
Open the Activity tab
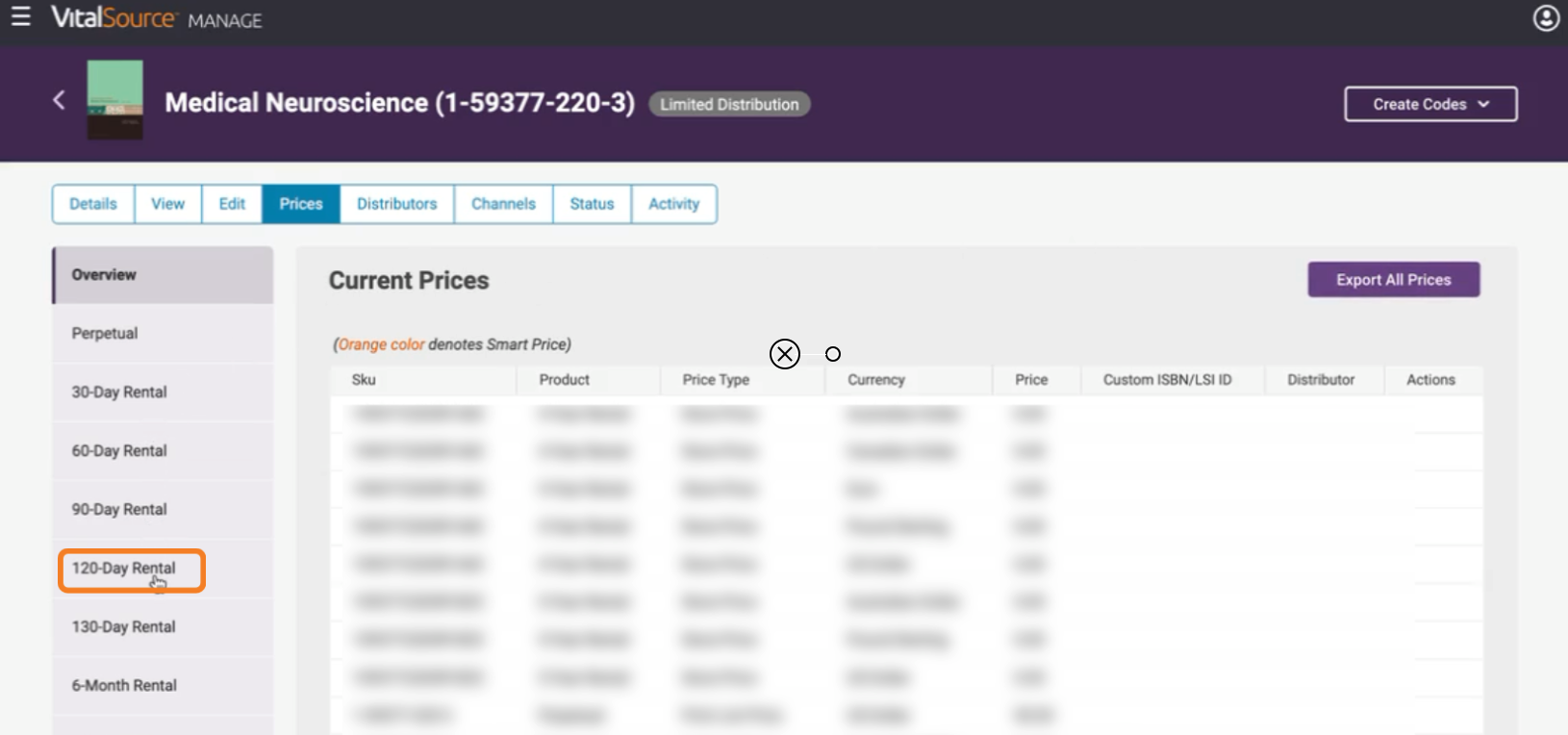coord(673,204)
